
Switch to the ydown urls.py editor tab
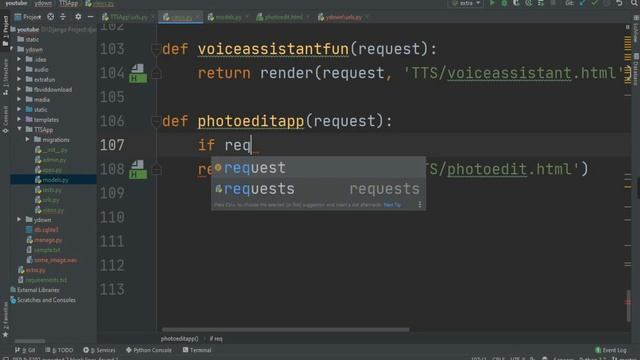click(x=343, y=17)
